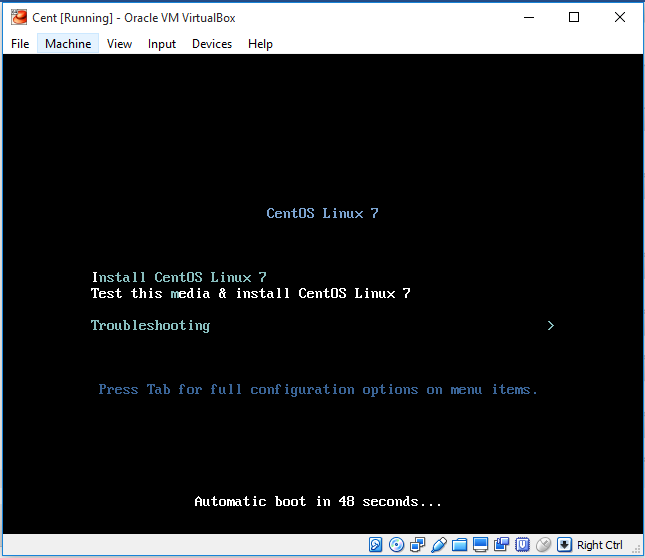This screenshot has height=558, width=645.
Task: Click the "Press Tab for full configuration" hint
Action: point(318,389)
